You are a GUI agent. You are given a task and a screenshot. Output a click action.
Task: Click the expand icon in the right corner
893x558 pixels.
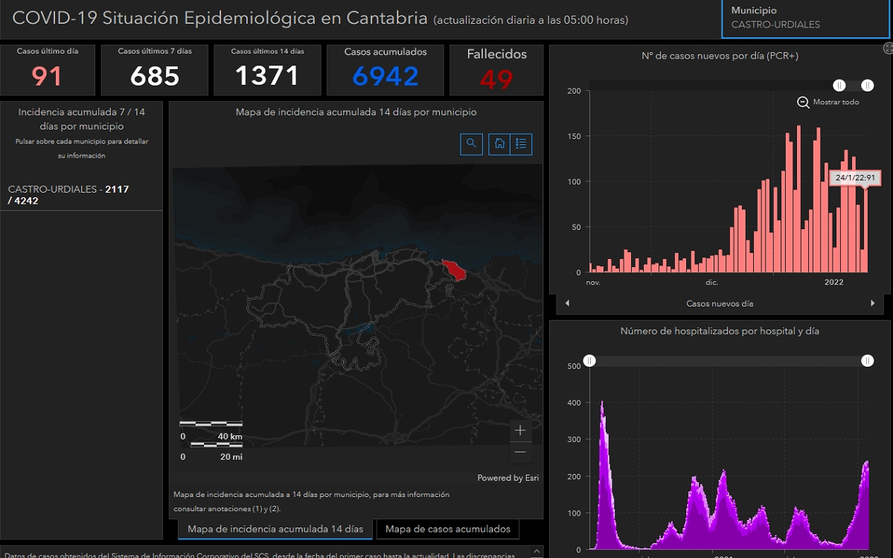(888, 48)
